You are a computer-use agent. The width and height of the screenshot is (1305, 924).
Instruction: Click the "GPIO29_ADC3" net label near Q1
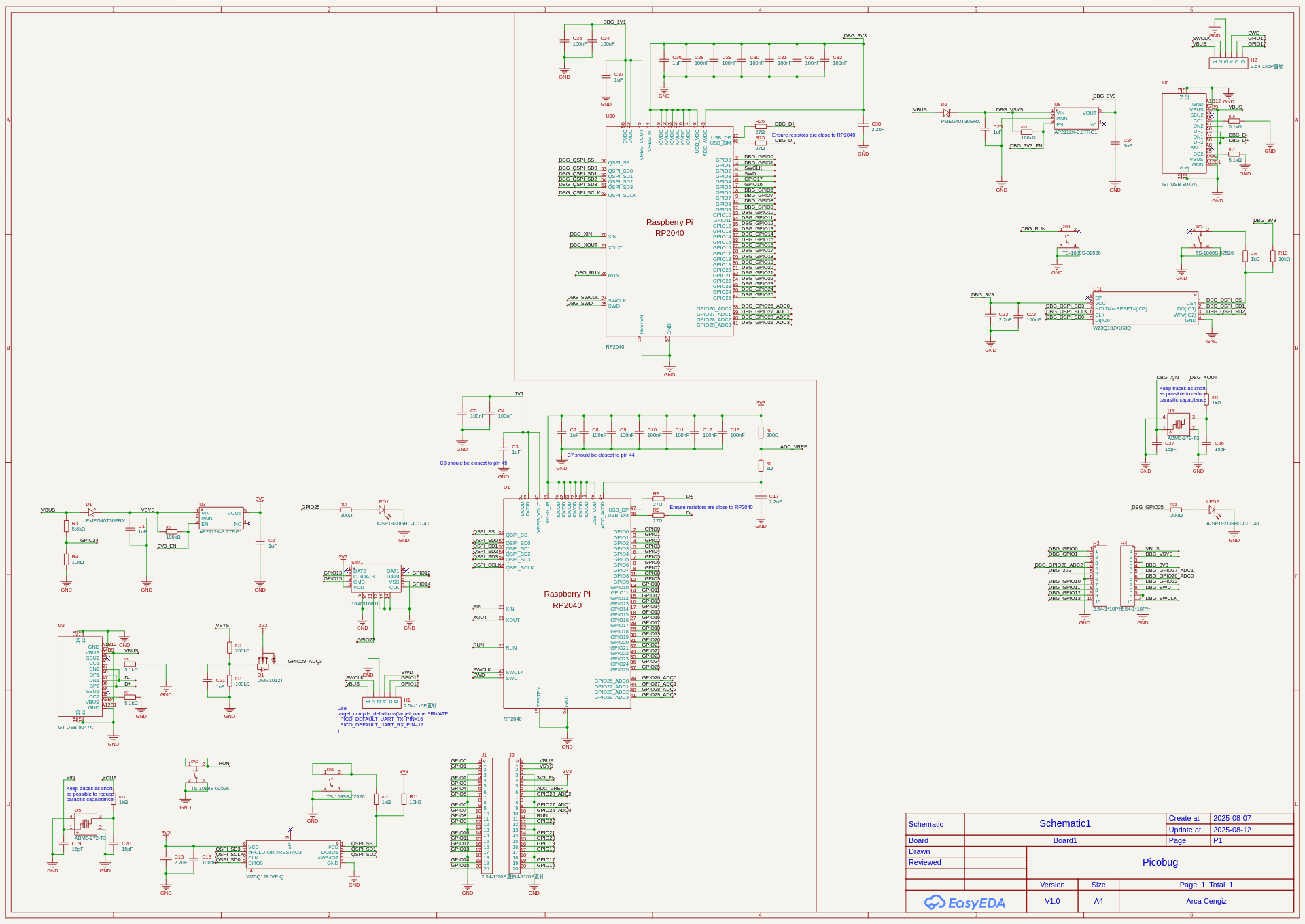[x=304, y=661]
